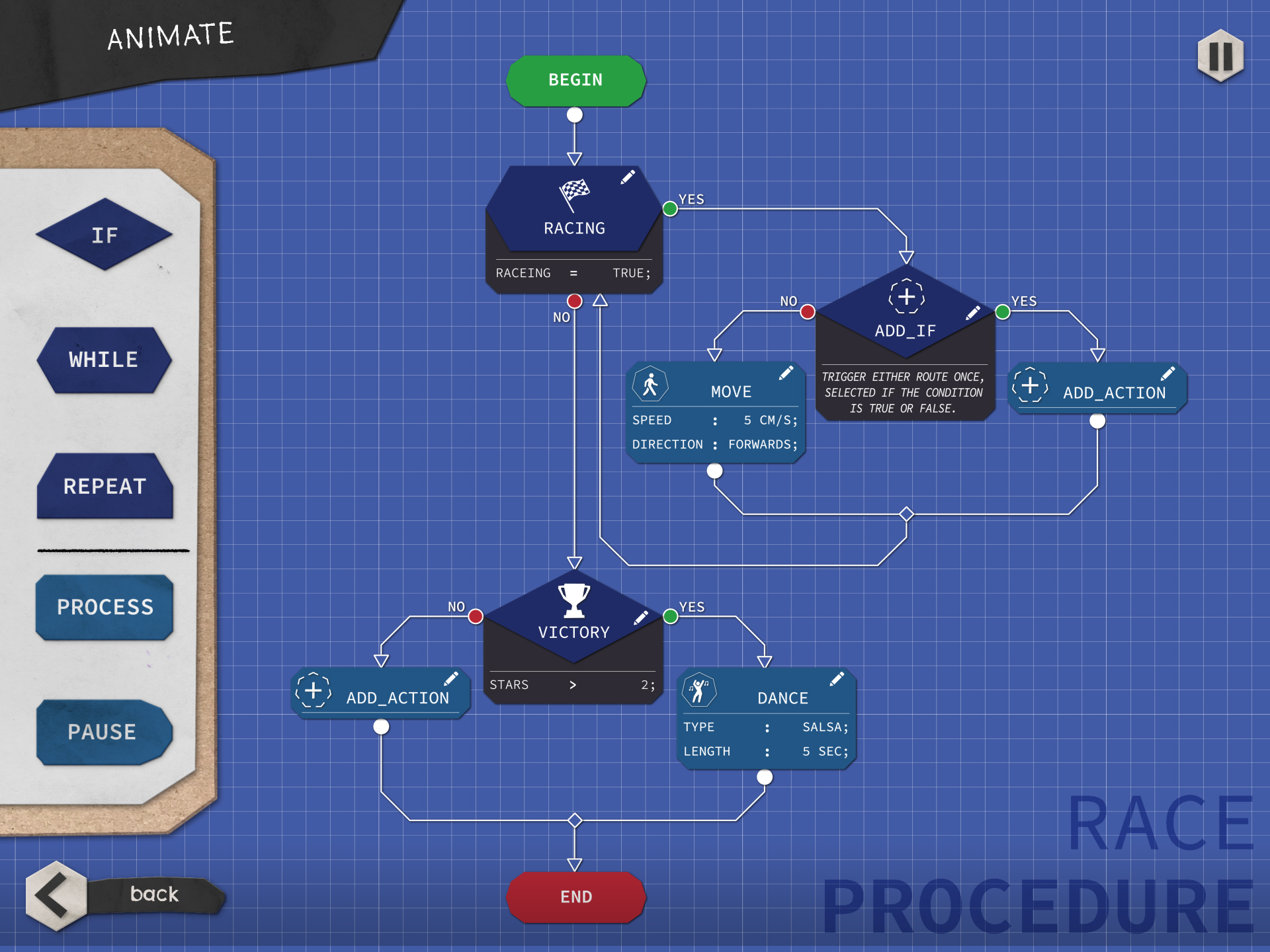Click the white output connector under MOVE

(714, 471)
